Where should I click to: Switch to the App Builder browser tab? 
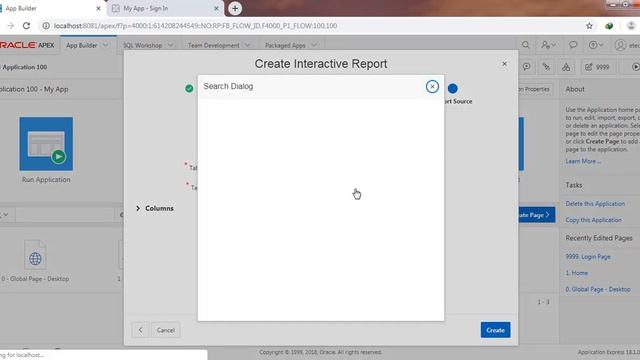point(49,8)
